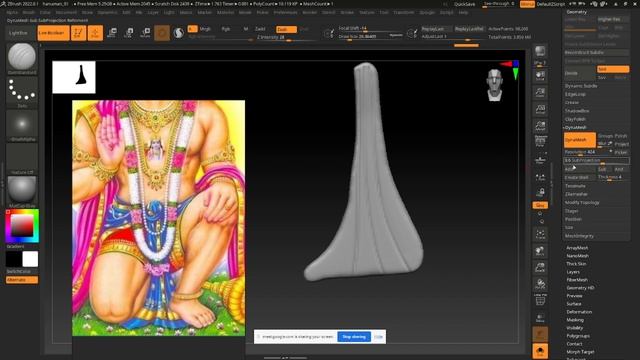Click the Frame mesh icon

click(x=540, y=234)
